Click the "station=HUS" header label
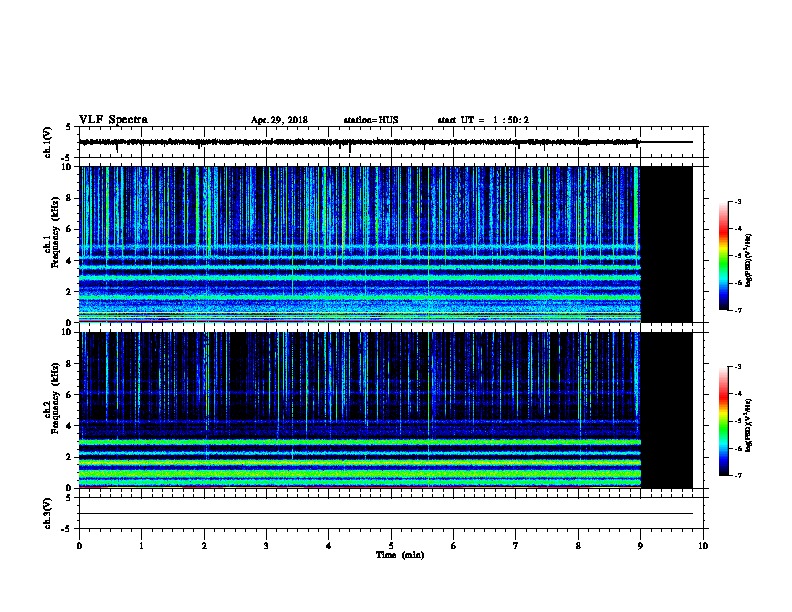792x612 pixels. point(371,120)
